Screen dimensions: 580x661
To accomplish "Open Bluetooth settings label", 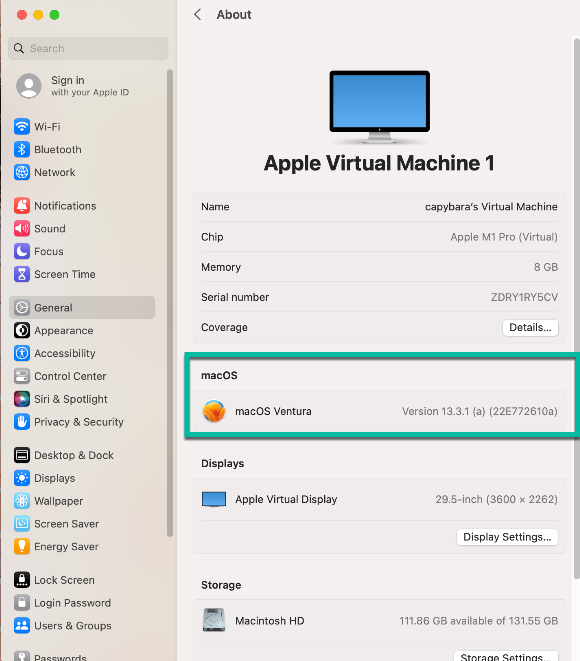I will point(58,149).
